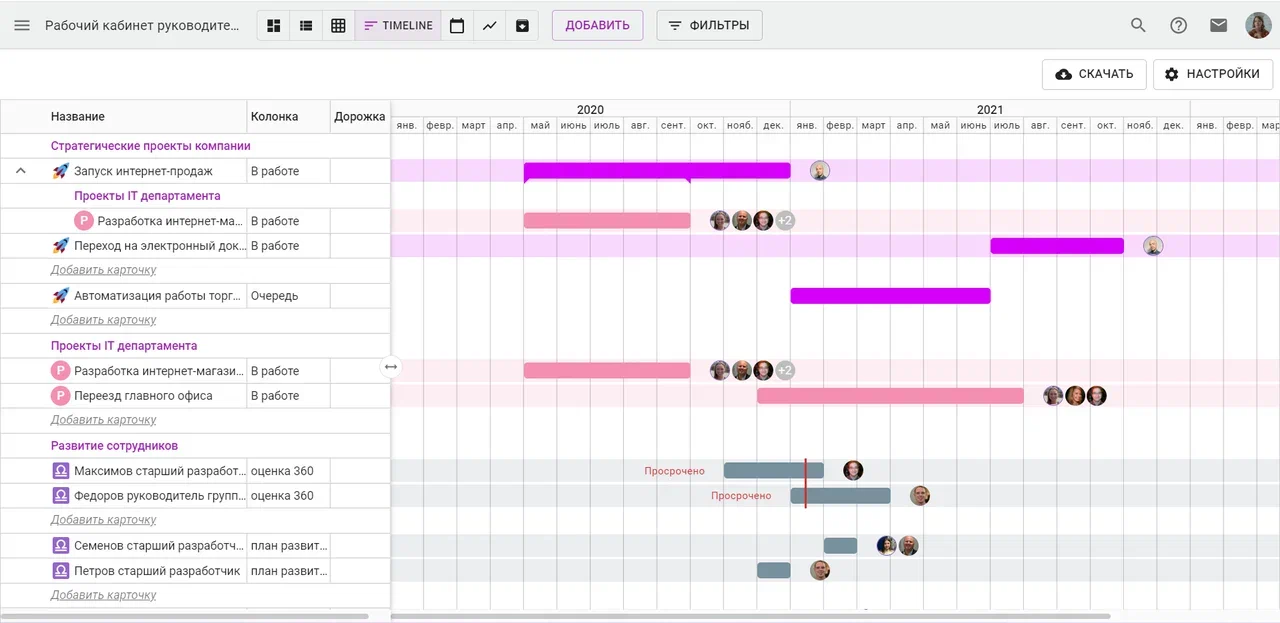Select the TIMELINE view tab
Viewport: 1280px width, 623px height.
pyautogui.click(x=398, y=25)
